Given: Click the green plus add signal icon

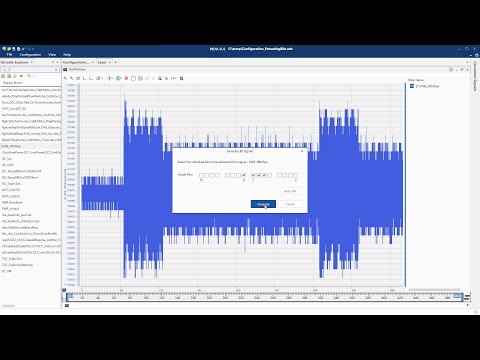Looking at the screenshot, I should click(166, 78).
